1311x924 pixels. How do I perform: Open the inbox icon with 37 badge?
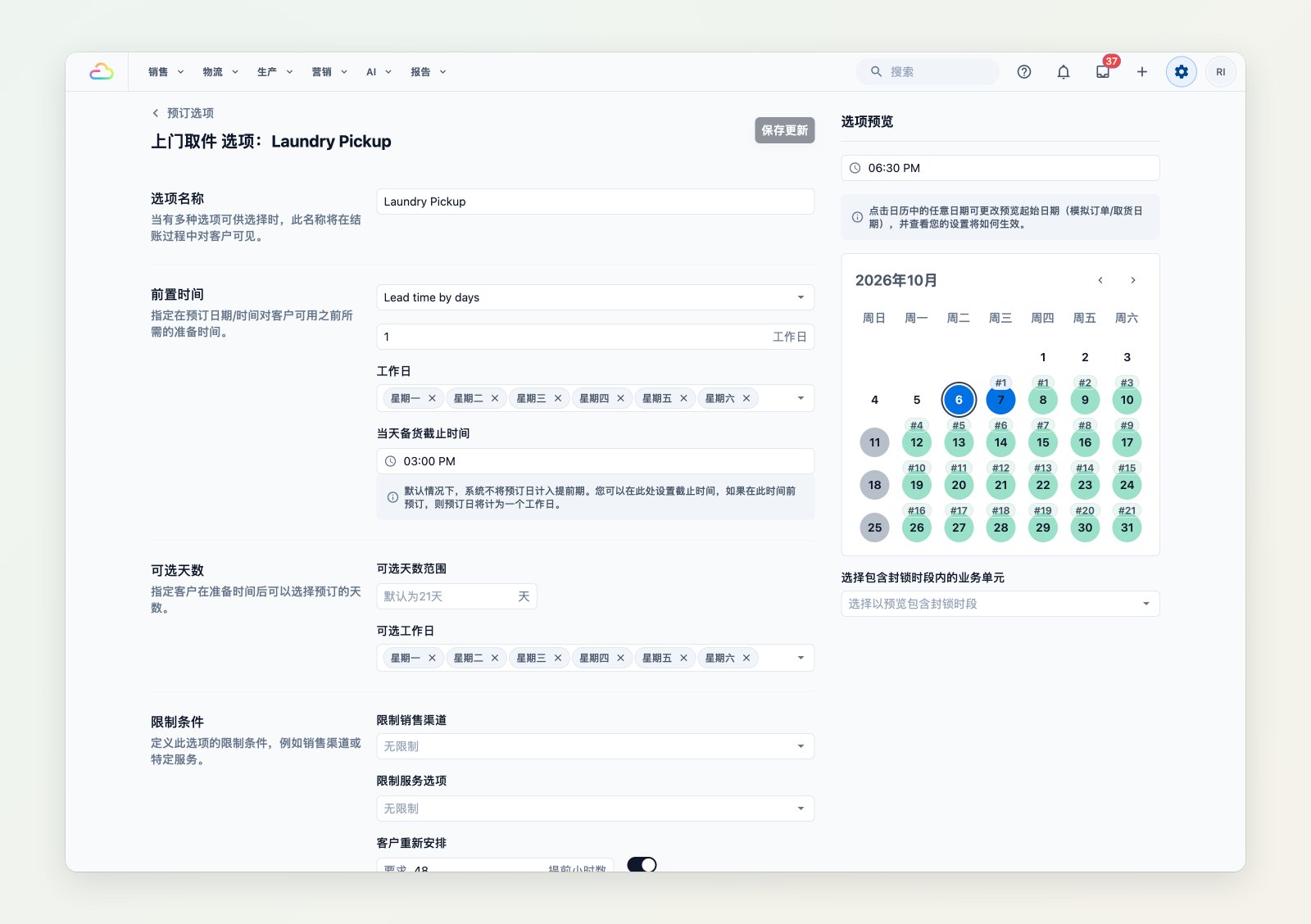point(1103,72)
